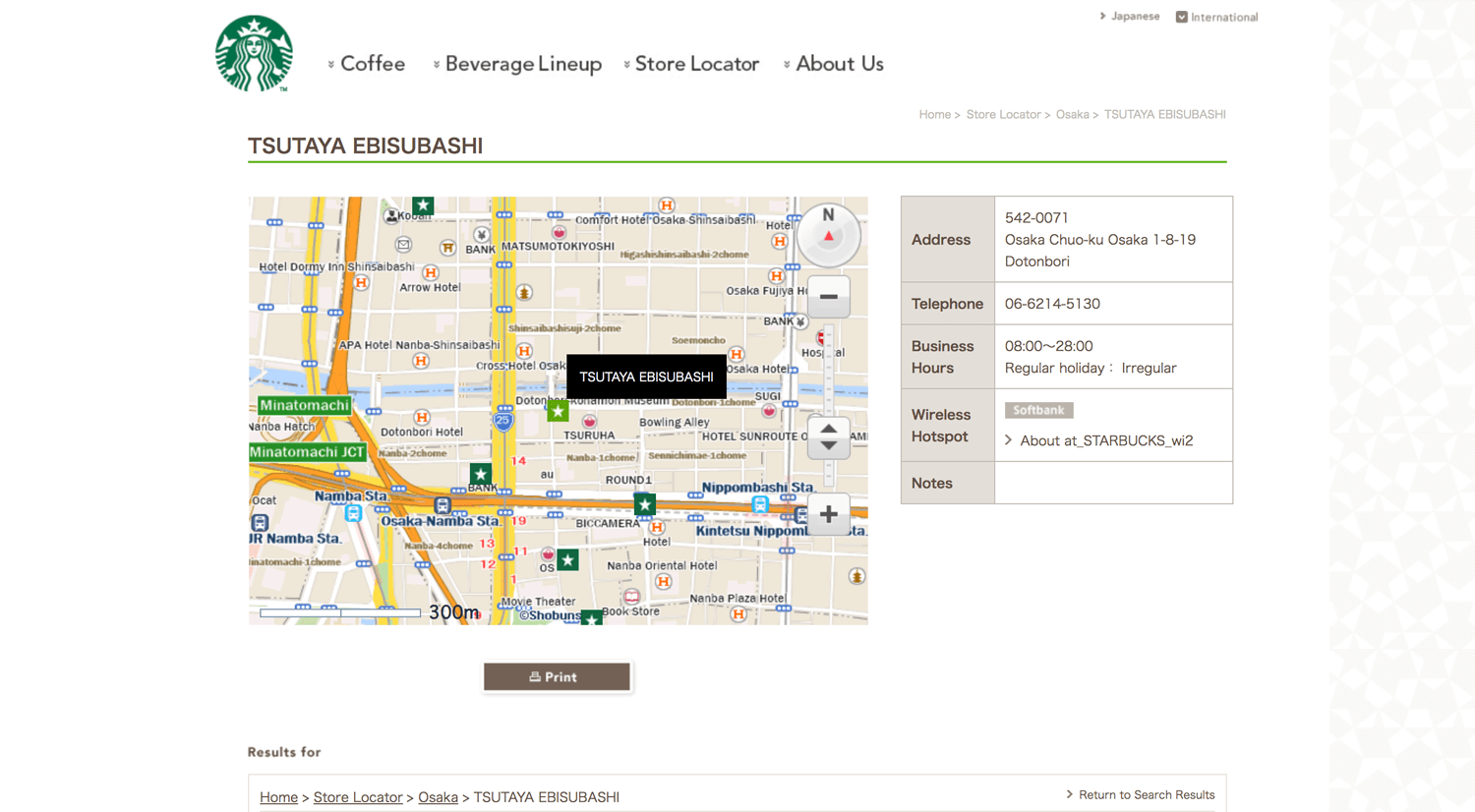Go to Home in bottom breadcrumb
Viewport: 1475px width, 812px height.
[x=278, y=797]
